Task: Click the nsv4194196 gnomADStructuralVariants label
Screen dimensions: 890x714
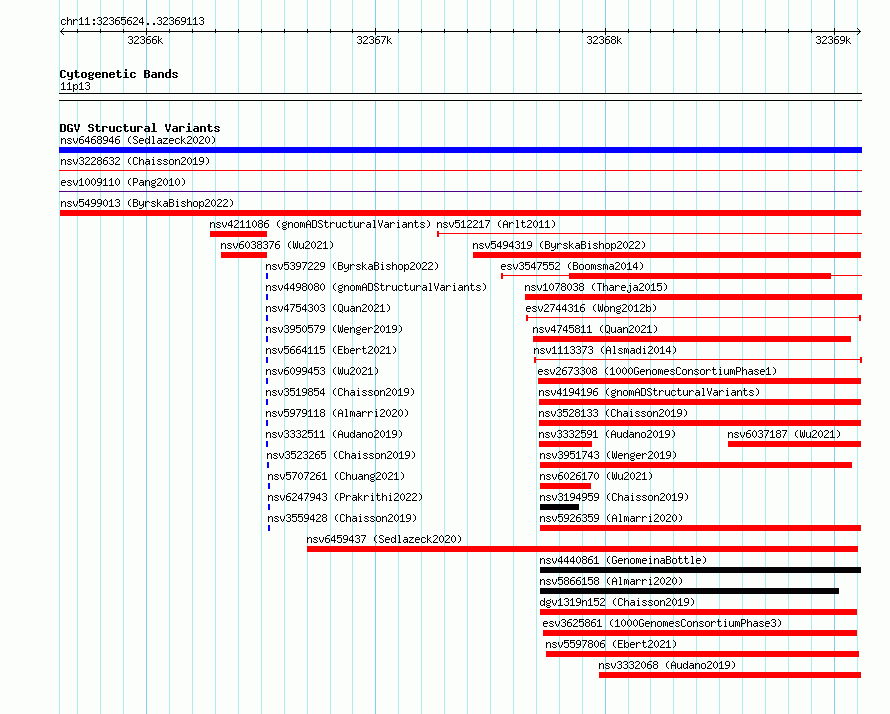Action: point(649,392)
